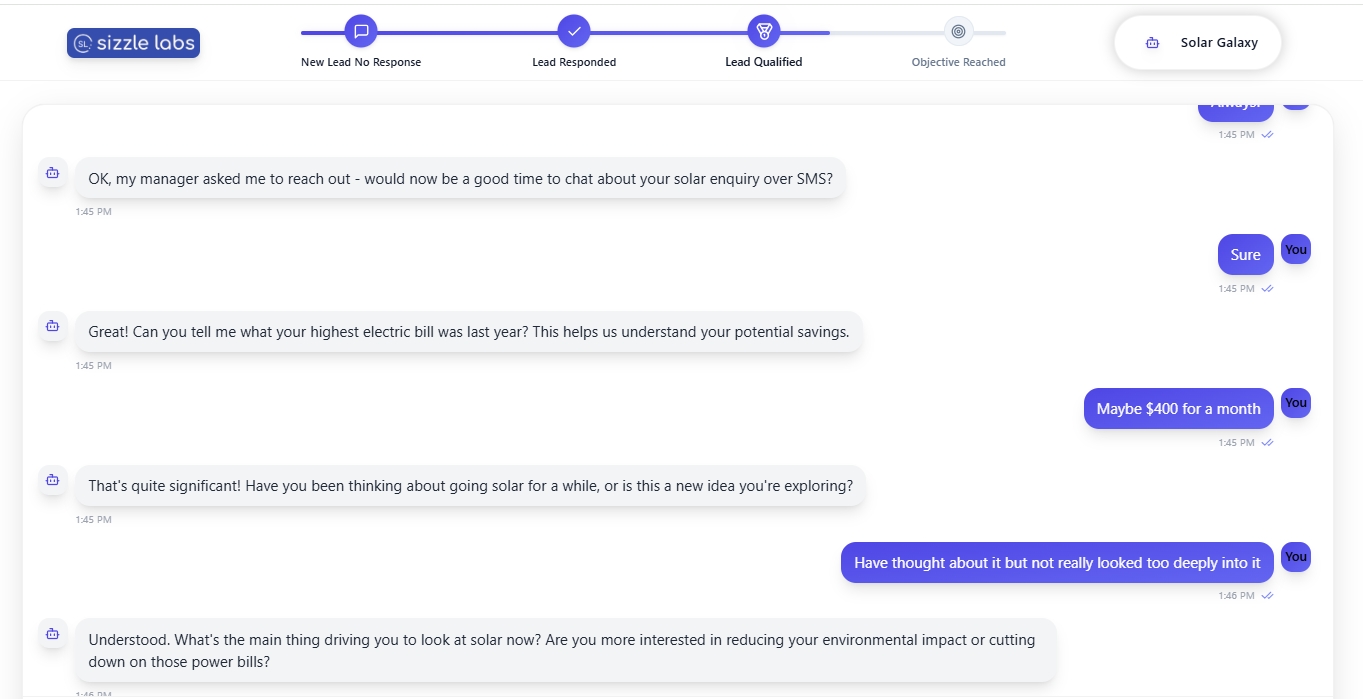Screen dimensions: 1363x699
Task: Click the You avatar beside the $400 message
Action: pos(1295,403)
